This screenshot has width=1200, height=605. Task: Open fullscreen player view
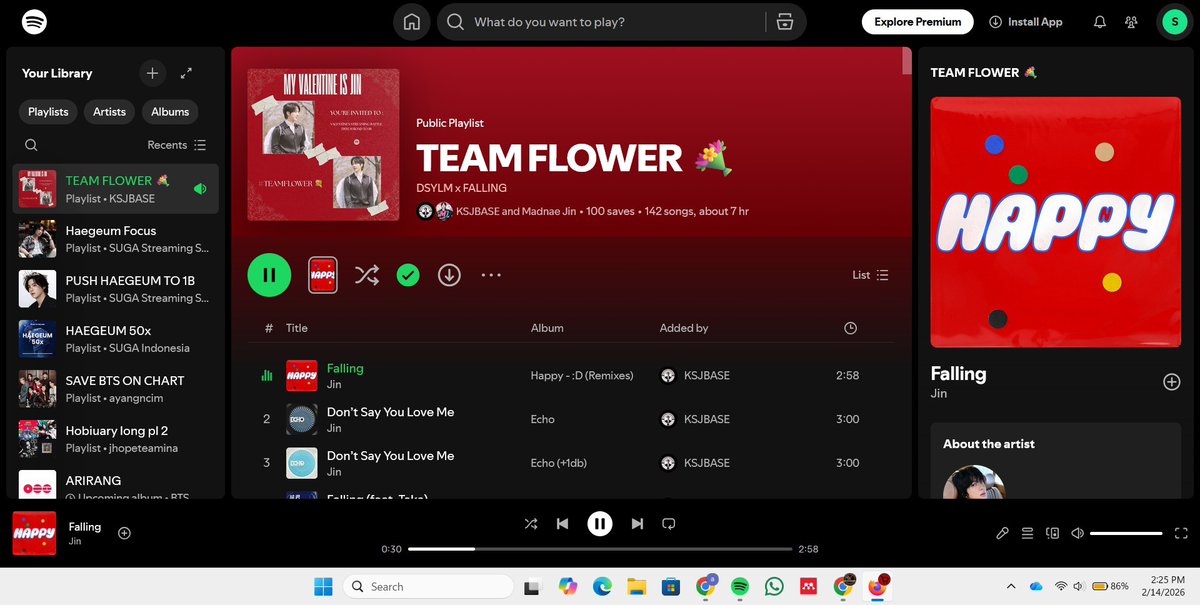[1183, 533]
